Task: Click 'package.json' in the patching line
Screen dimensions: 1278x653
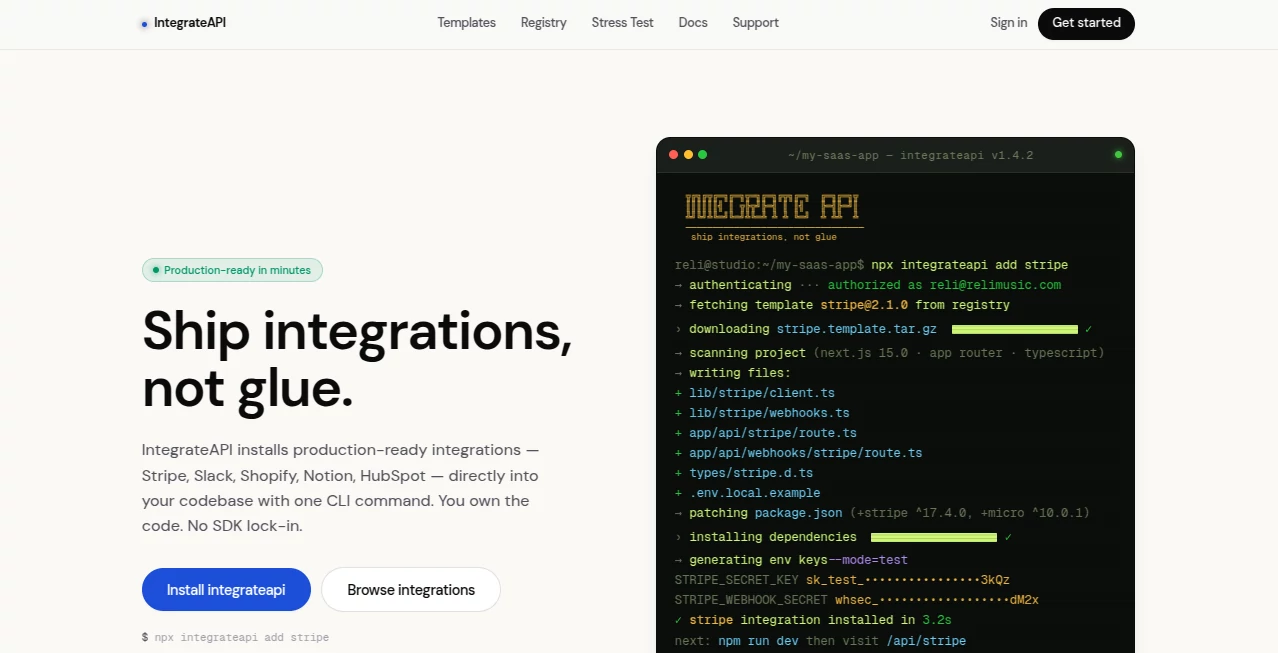Action: click(799, 513)
